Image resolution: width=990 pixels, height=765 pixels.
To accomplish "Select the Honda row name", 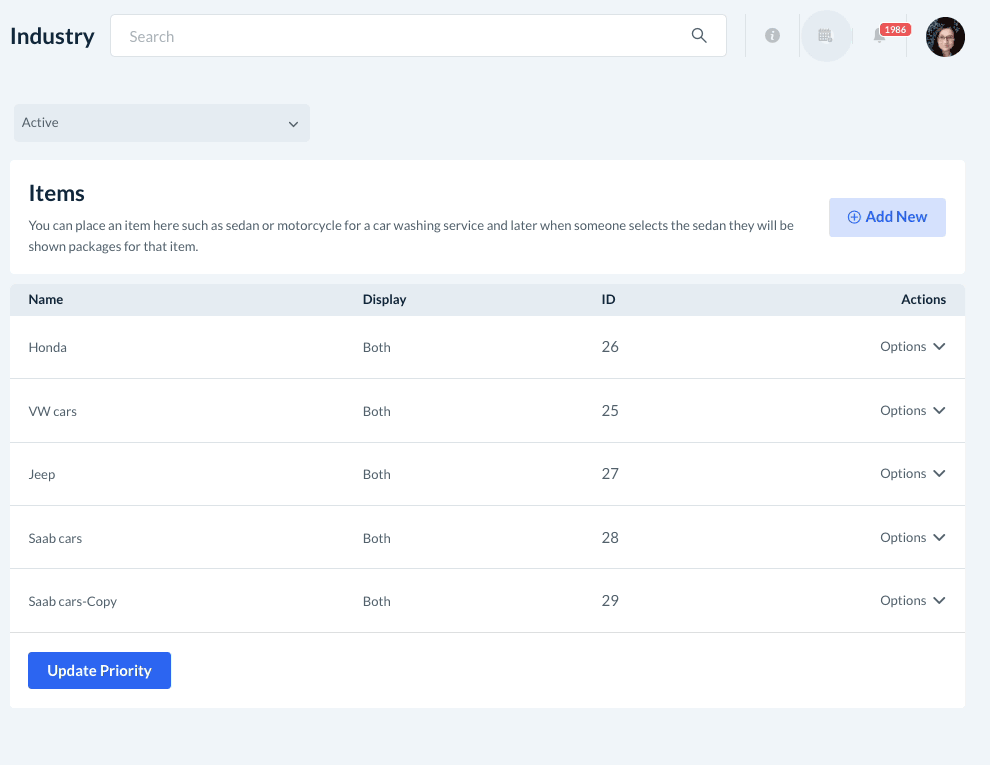I will pos(48,348).
